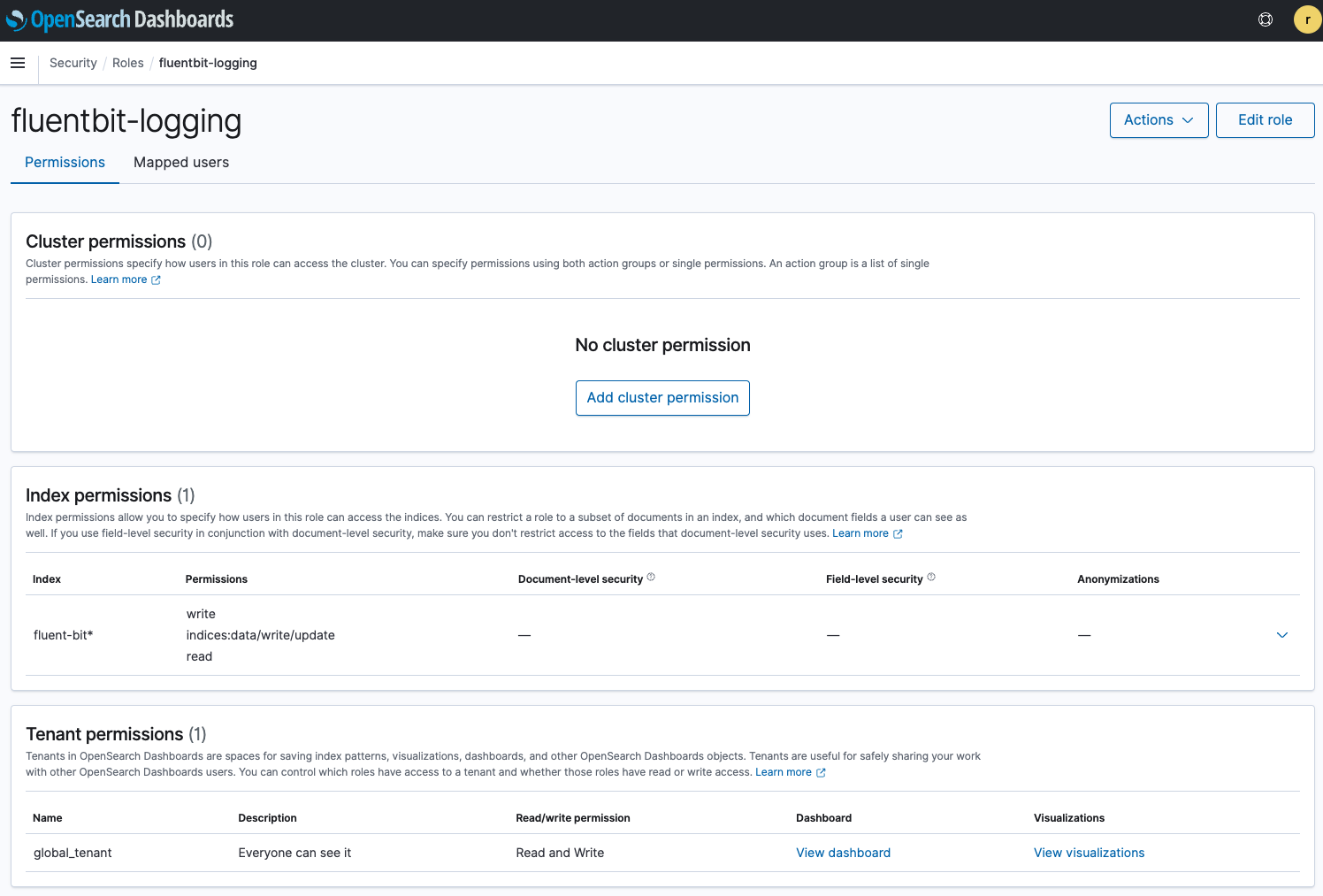The height and width of the screenshot is (896, 1323).
Task: Open Index permissions Learn more link
Action: click(x=867, y=533)
